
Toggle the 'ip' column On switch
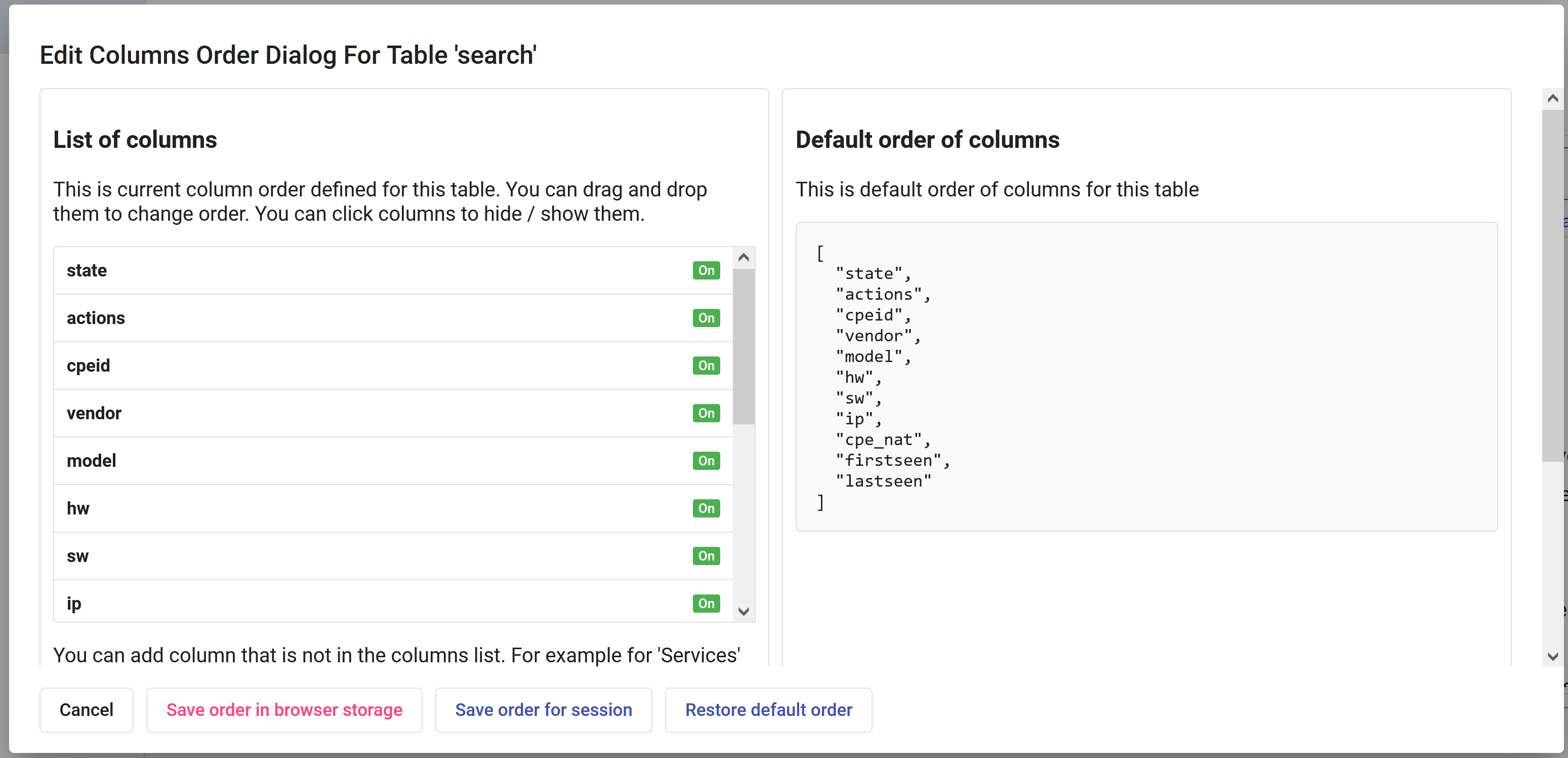point(706,604)
